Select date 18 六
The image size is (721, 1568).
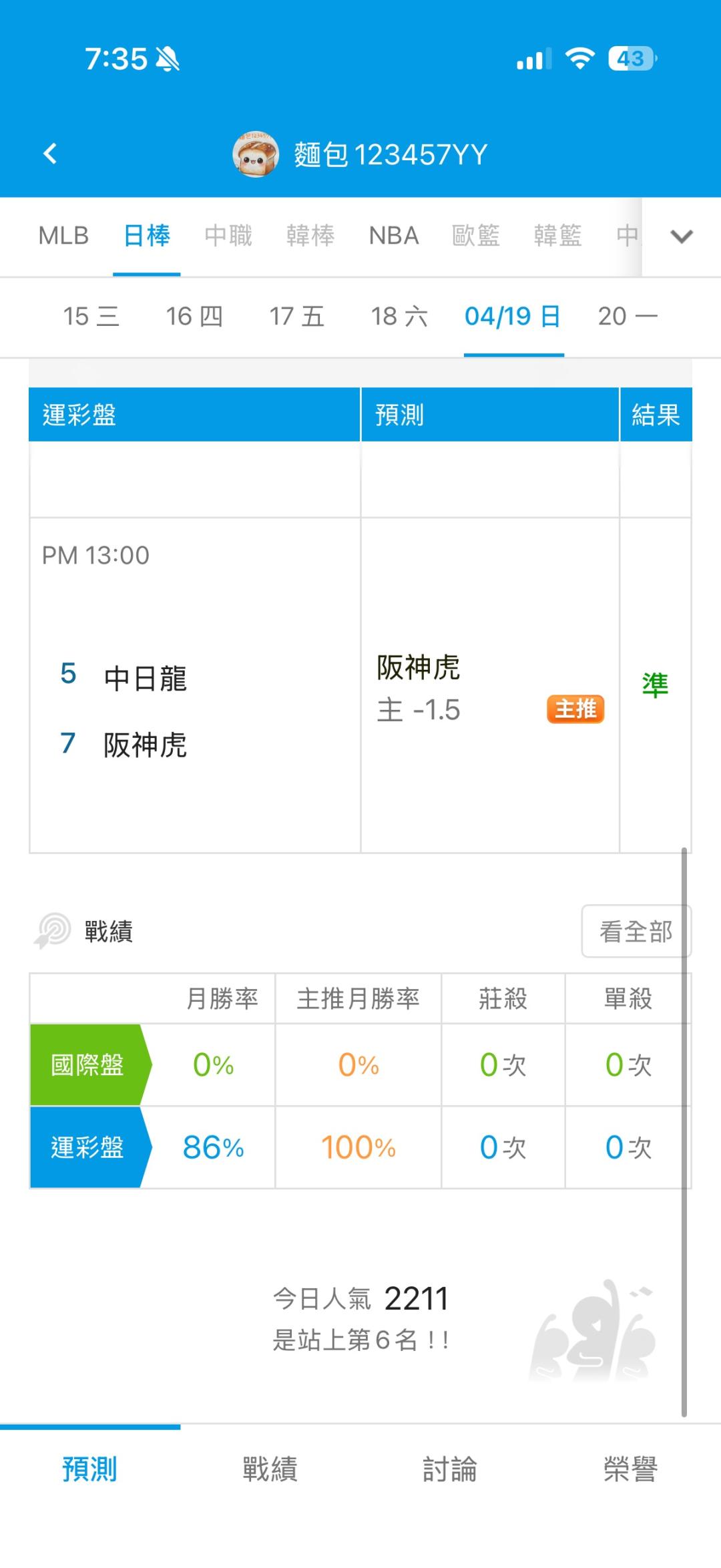tap(399, 317)
